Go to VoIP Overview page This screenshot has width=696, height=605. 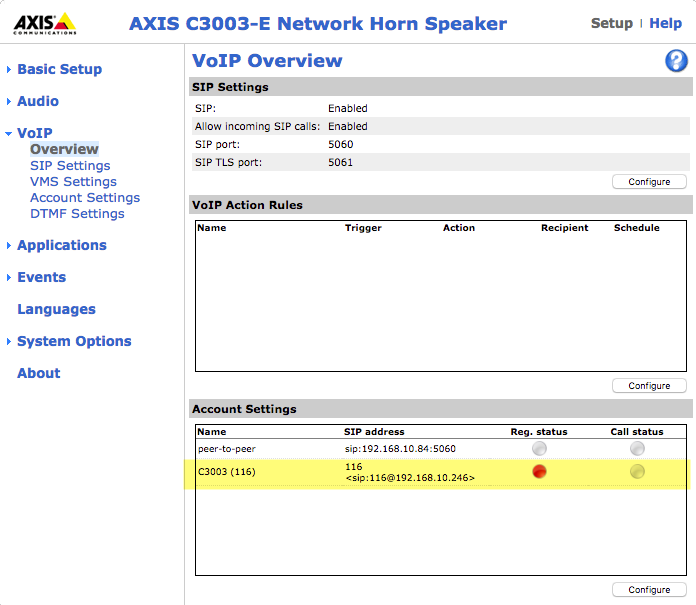coord(64,149)
